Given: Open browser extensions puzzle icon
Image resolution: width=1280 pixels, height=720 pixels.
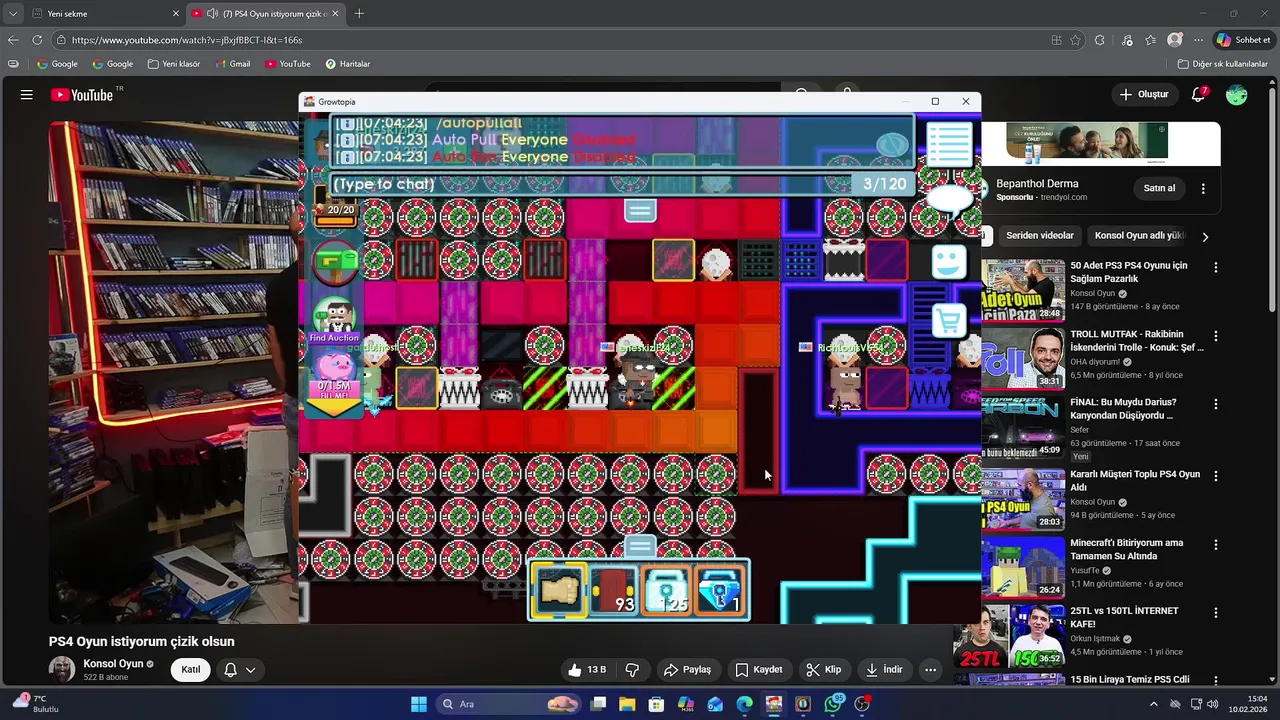Looking at the screenshot, I should pos(1100,40).
